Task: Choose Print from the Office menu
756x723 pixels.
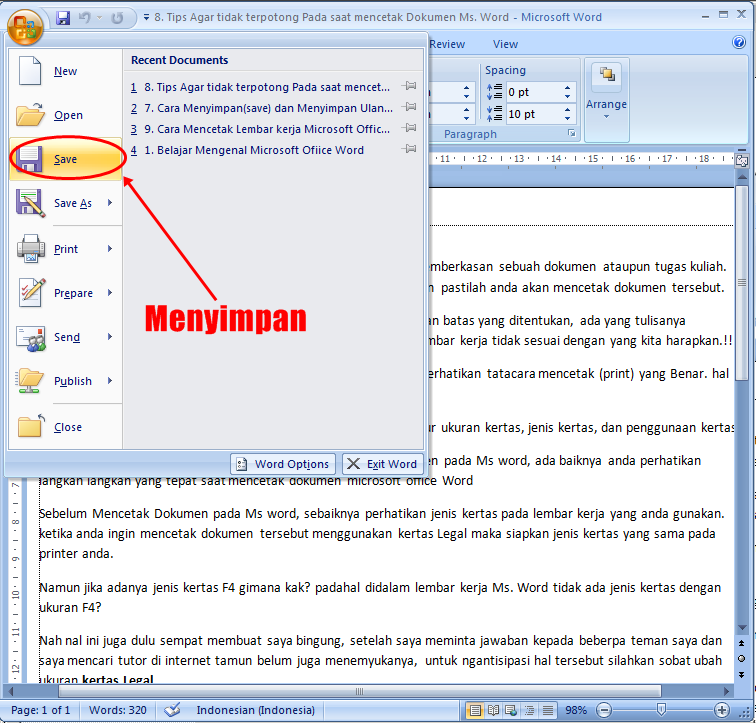Action: tap(65, 249)
